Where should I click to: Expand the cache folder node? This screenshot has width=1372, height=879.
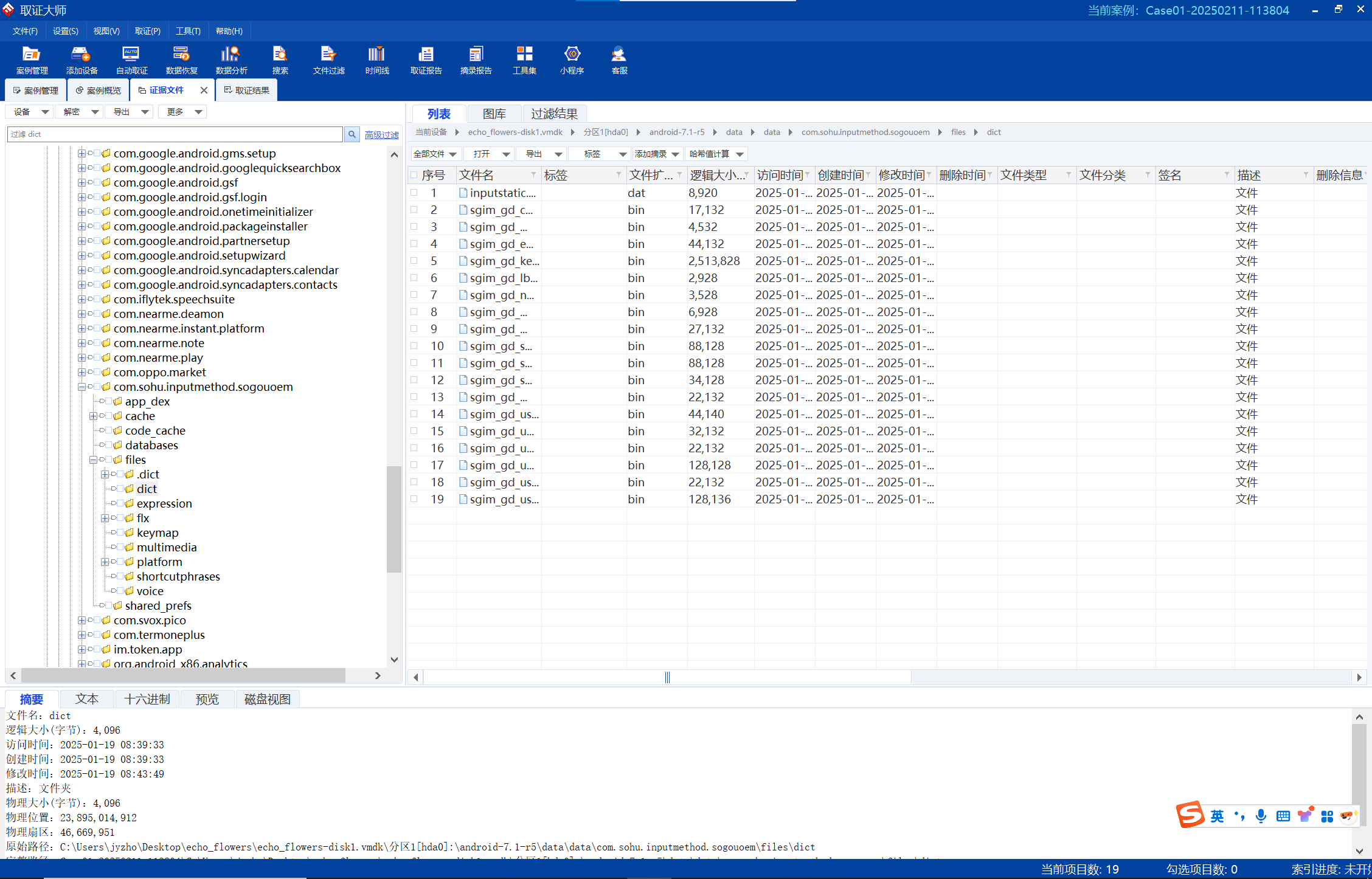pyautogui.click(x=93, y=416)
